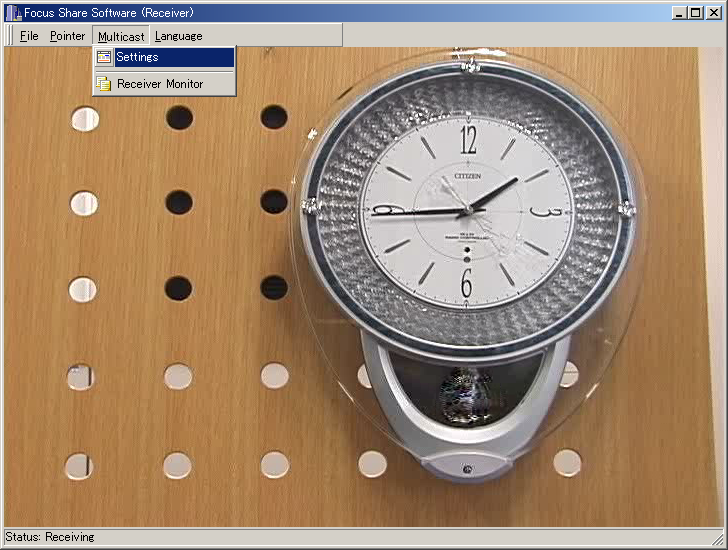
Task: Click the Settings icon in Multicast menu
Action: pyautogui.click(x=104, y=58)
